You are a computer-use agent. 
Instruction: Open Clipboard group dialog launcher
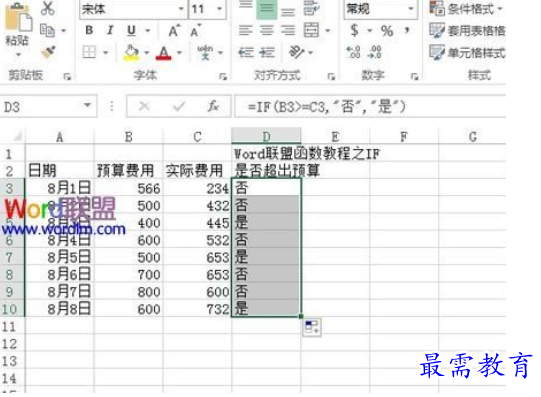[67, 76]
